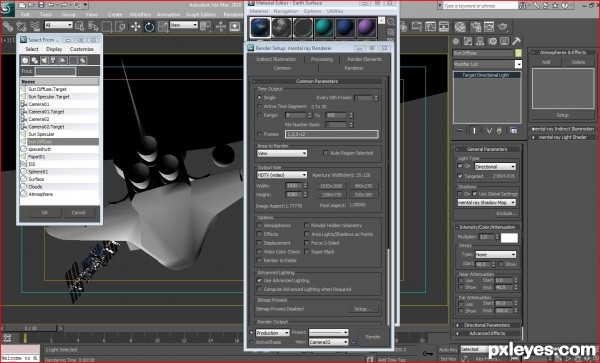Open Decay Type None dropdown
600x363 pixels.
[x=496, y=255]
